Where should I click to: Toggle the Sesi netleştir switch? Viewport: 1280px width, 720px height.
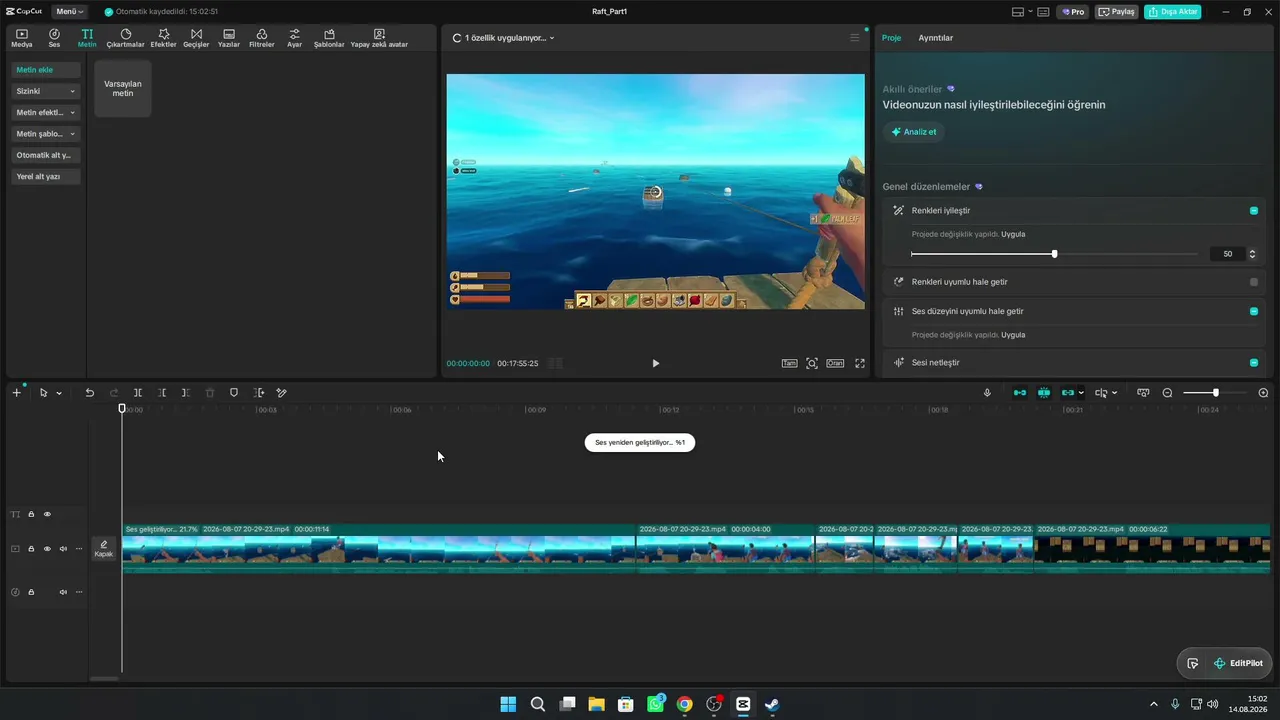(x=1254, y=362)
